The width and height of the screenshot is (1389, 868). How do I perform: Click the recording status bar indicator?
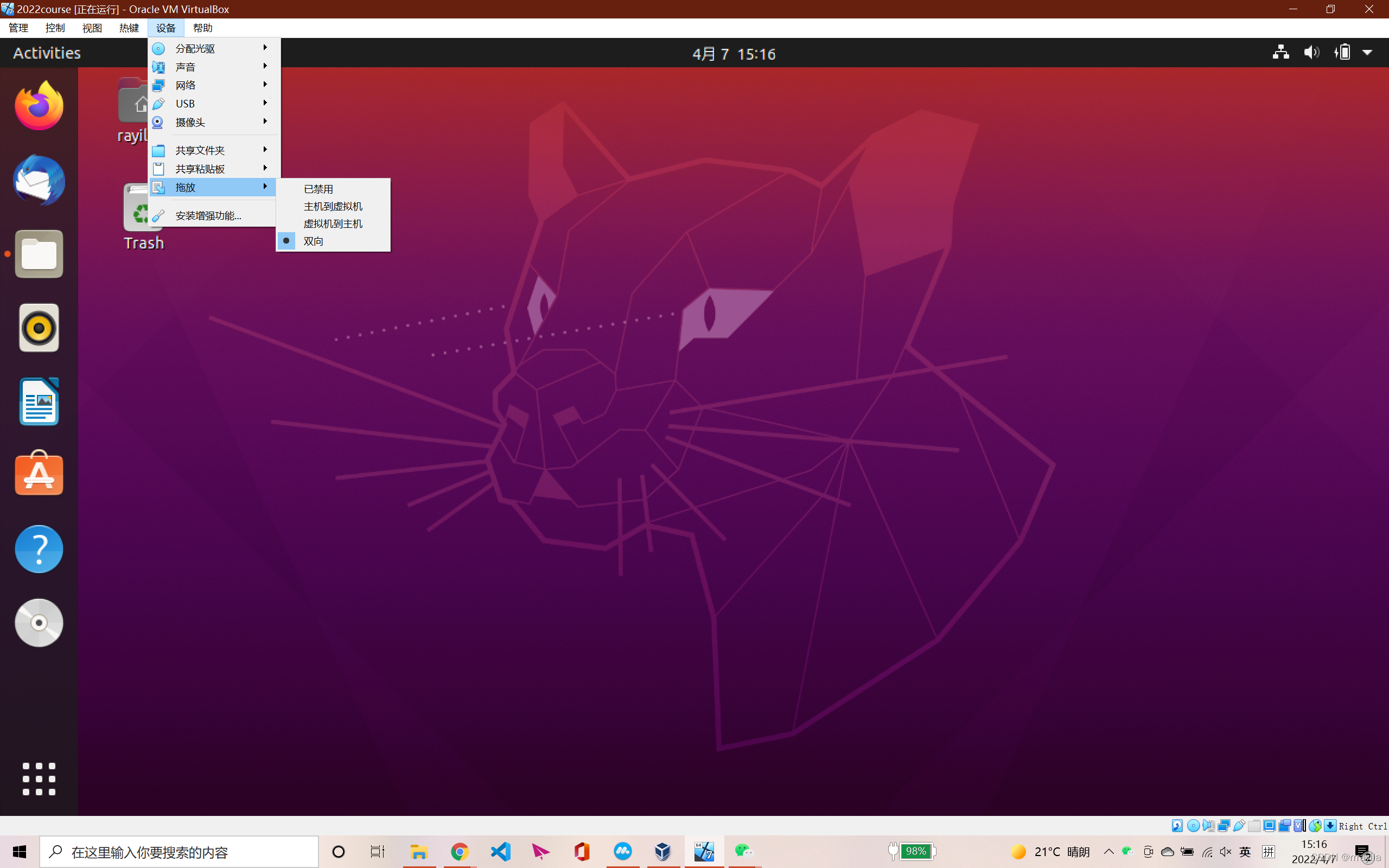[1284, 826]
